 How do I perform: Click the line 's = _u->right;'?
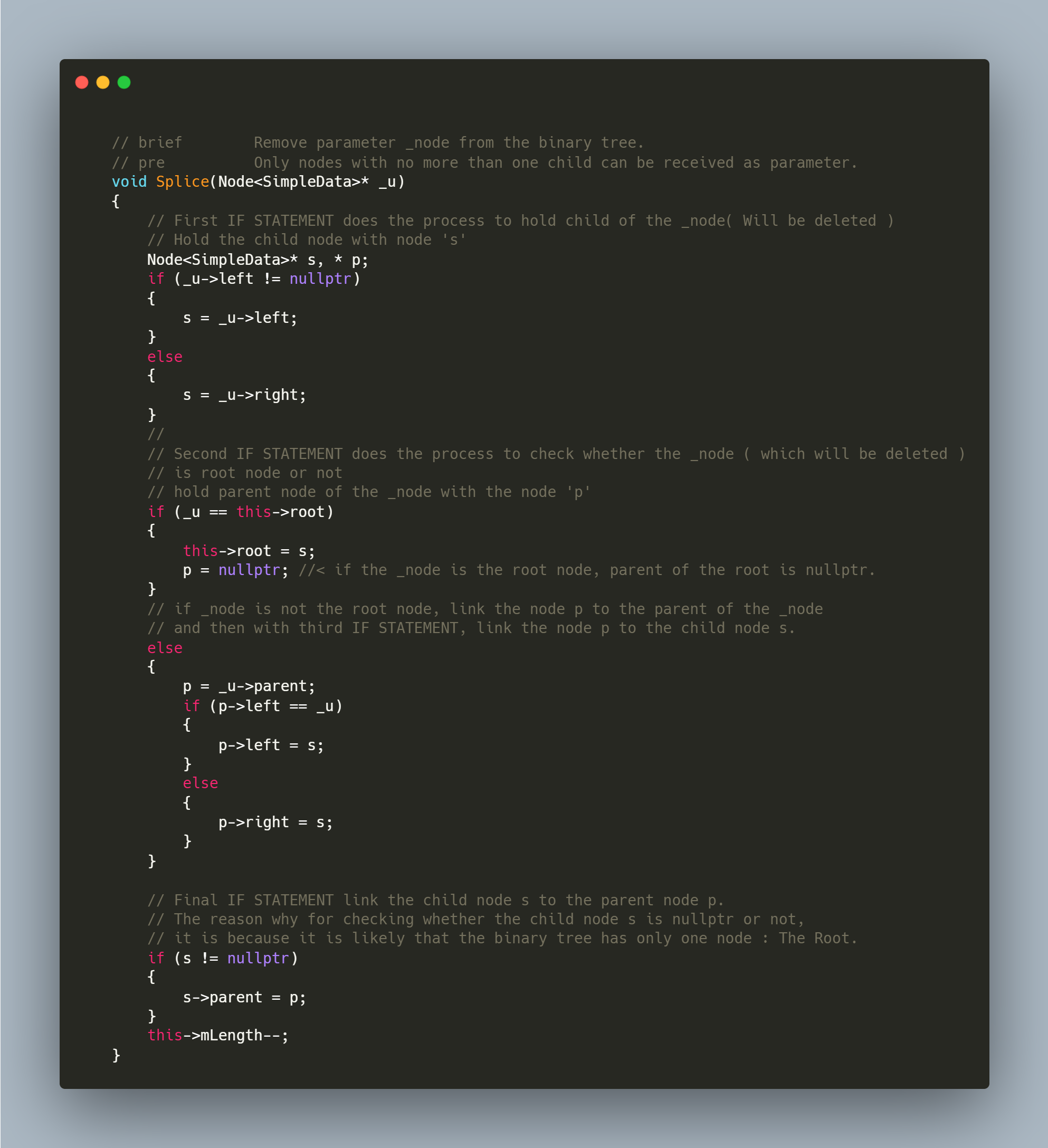coord(244,395)
